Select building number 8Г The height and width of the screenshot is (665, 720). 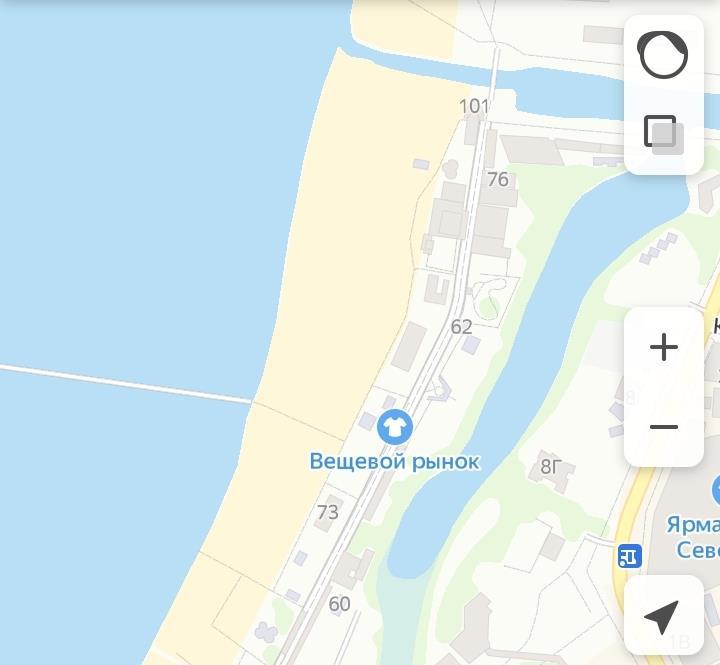click(551, 467)
